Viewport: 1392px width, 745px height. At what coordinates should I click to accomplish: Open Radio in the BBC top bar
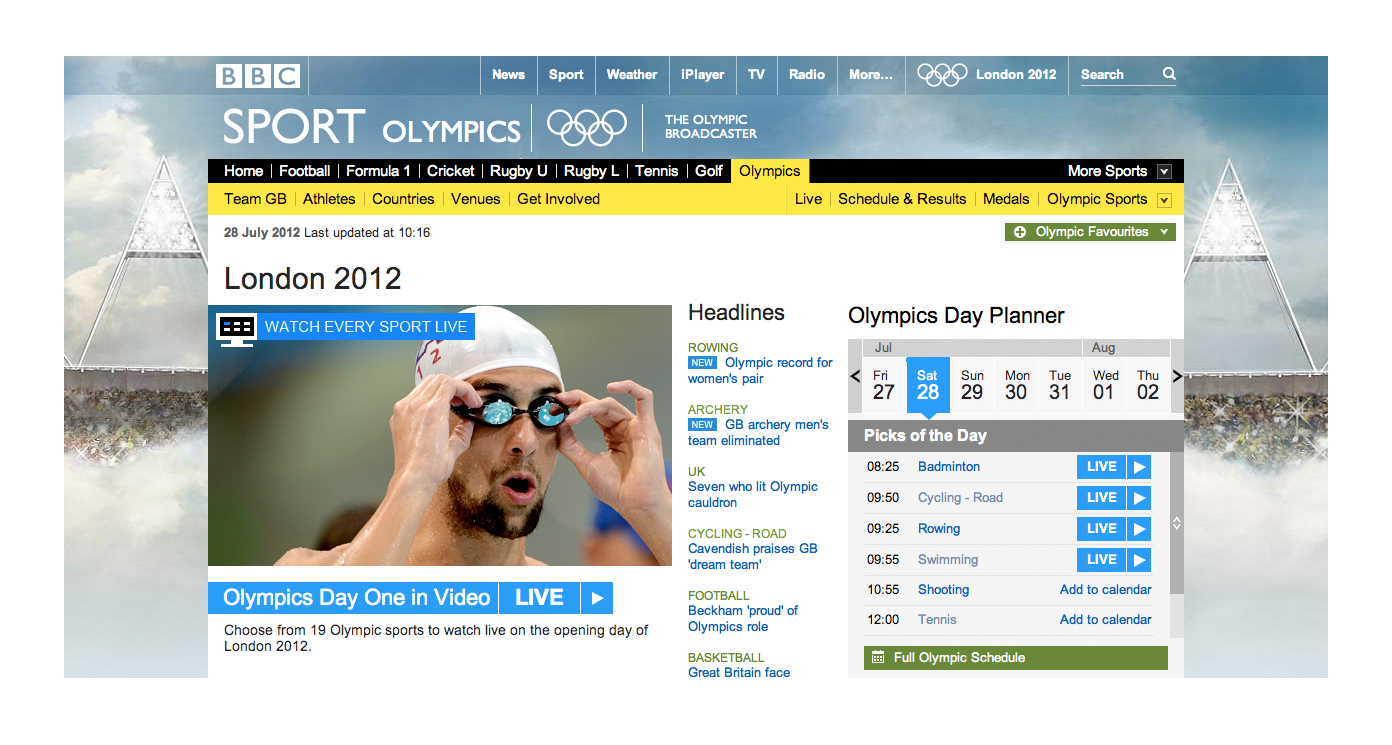(807, 75)
